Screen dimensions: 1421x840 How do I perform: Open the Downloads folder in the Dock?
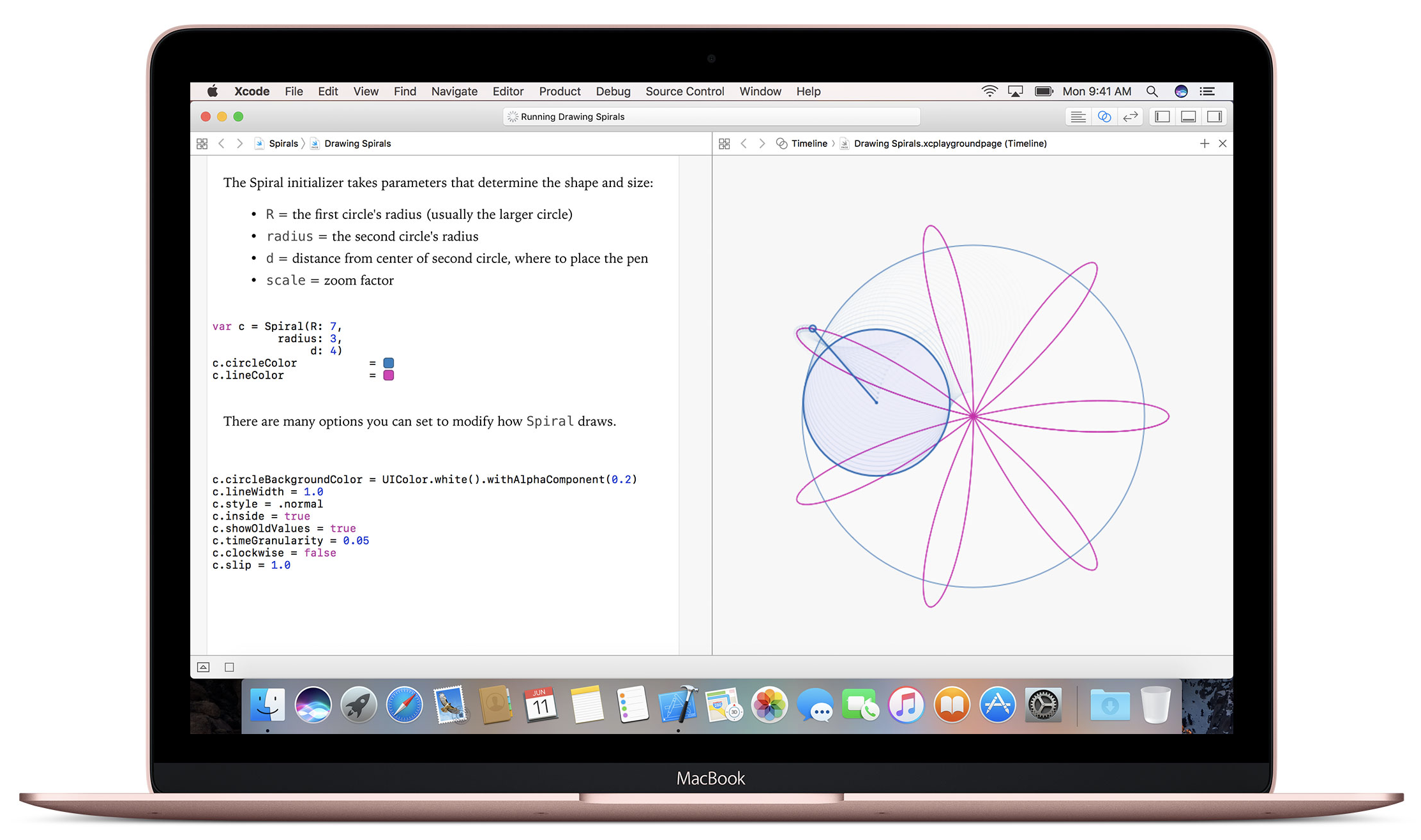1110,705
